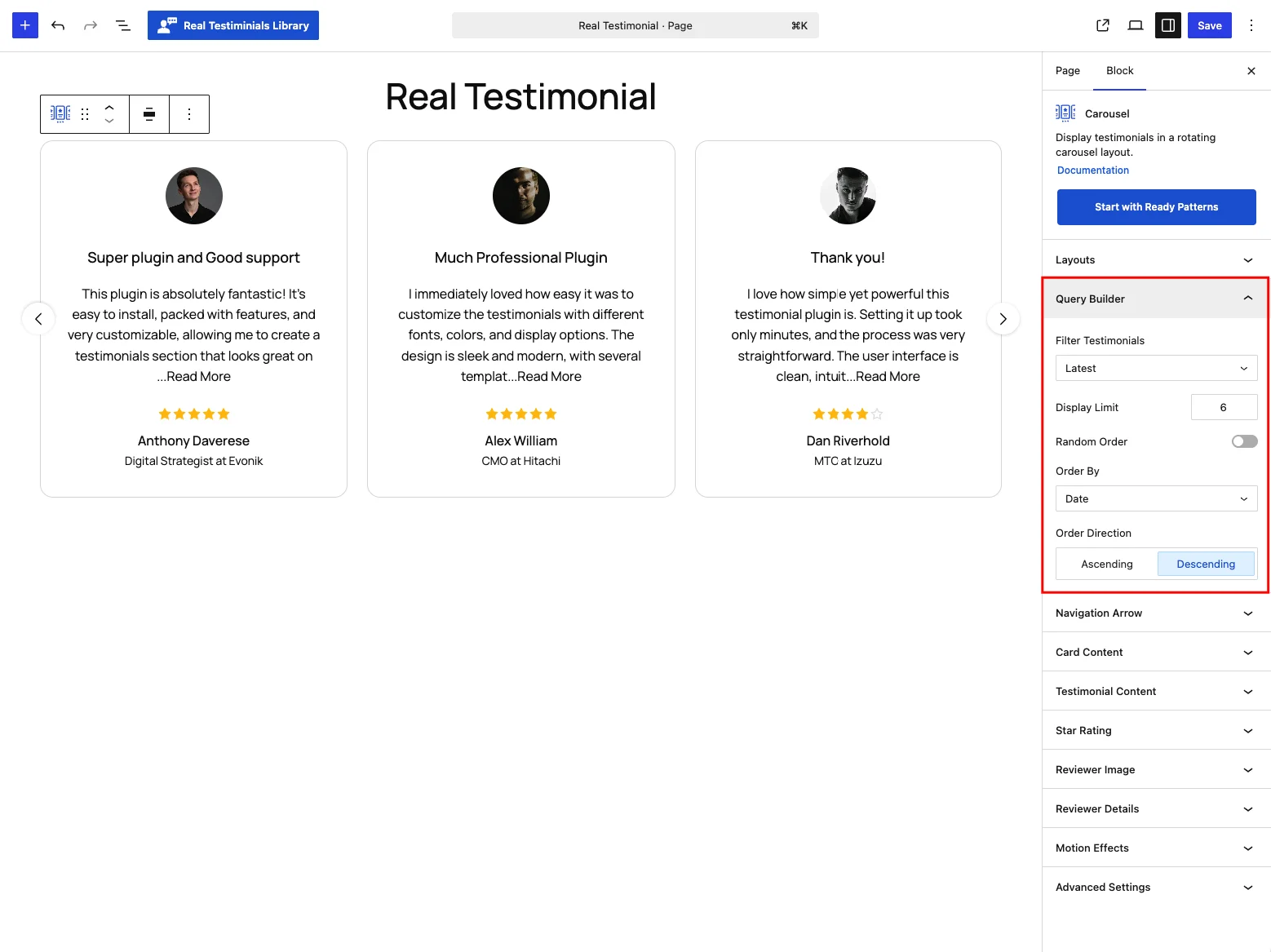Select Dan Riverhold's avatar photo
1271x952 pixels.
pyautogui.click(x=848, y=196)
